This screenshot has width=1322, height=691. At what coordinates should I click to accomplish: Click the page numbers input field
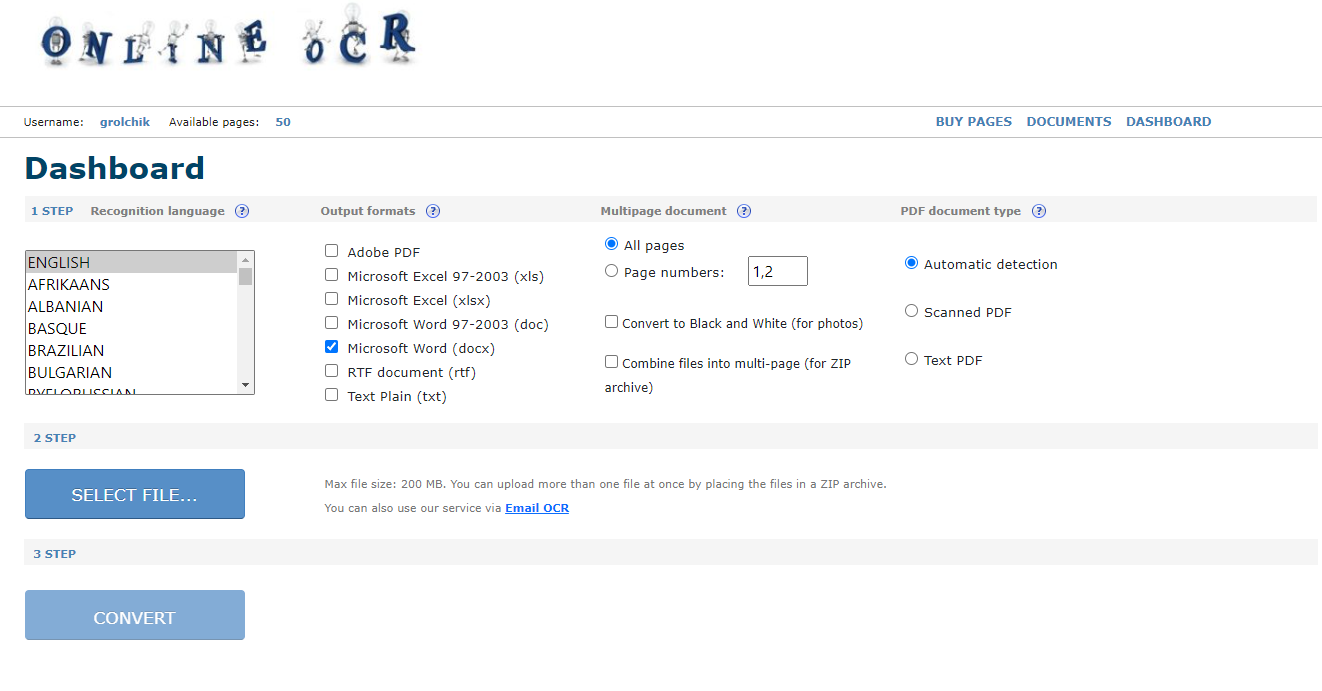pos(778,271)
